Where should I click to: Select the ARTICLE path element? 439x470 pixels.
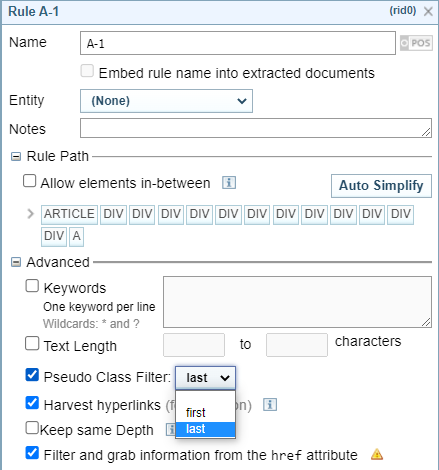69,214
